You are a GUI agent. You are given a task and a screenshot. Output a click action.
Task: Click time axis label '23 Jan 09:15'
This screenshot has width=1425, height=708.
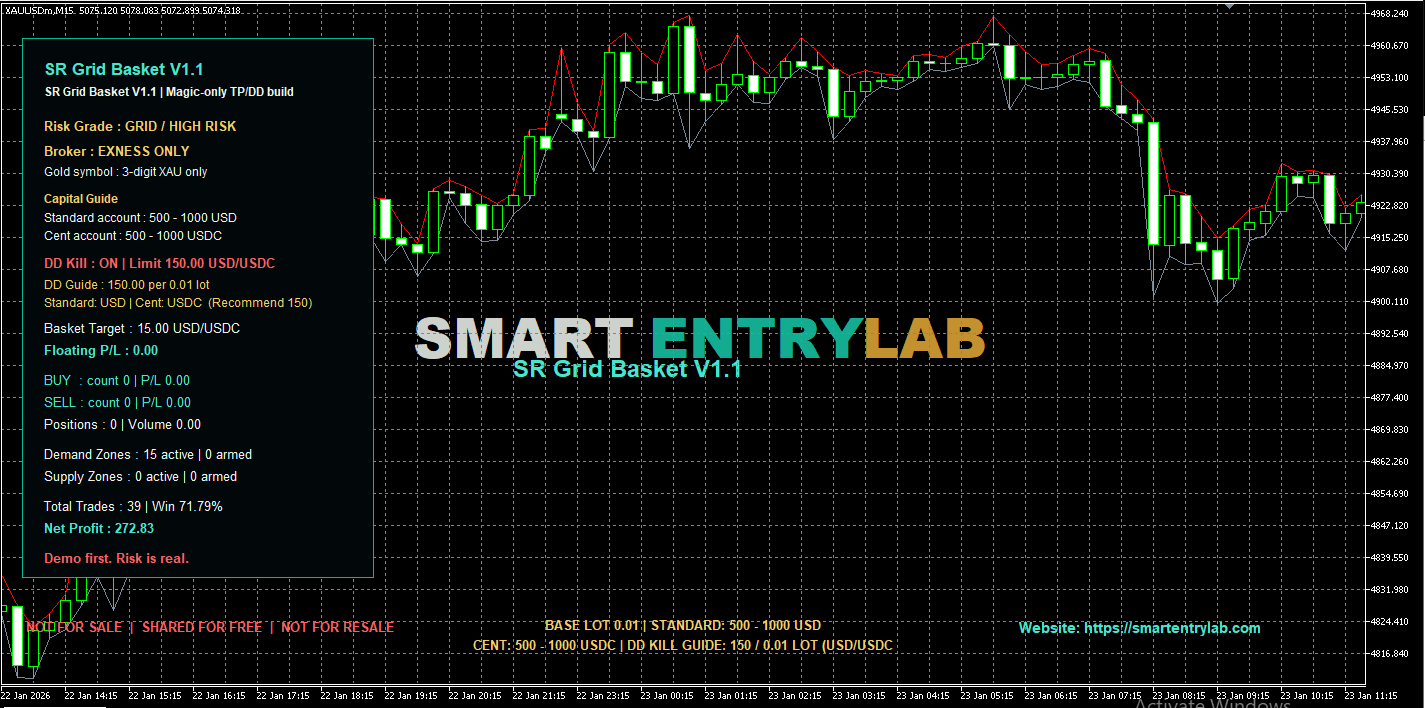coord(1243,695)
